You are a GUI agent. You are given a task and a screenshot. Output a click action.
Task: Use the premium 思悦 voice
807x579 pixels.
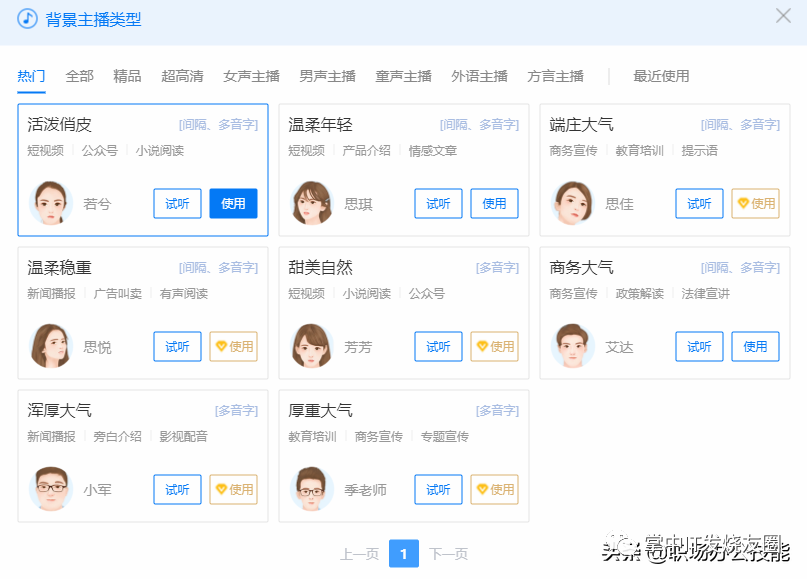(x=233, y=346)
